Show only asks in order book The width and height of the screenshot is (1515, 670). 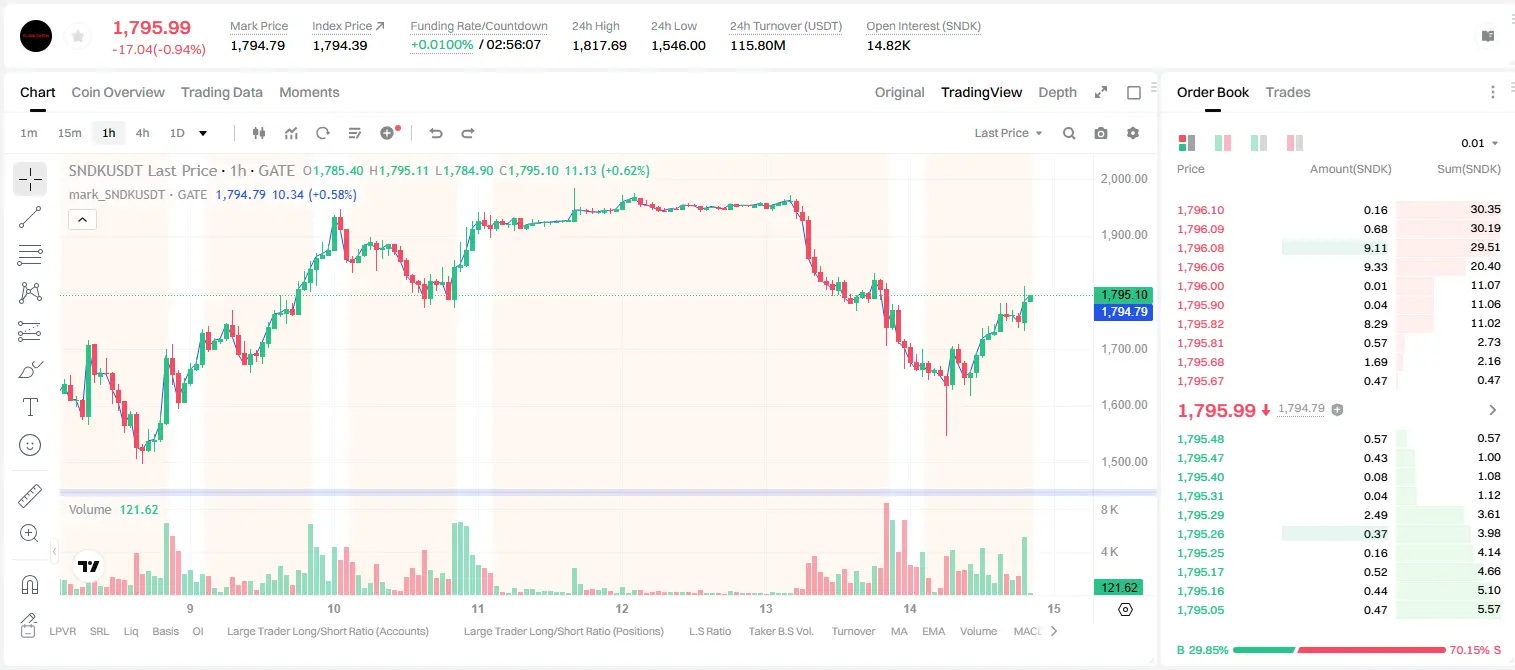click(1294, 143)
